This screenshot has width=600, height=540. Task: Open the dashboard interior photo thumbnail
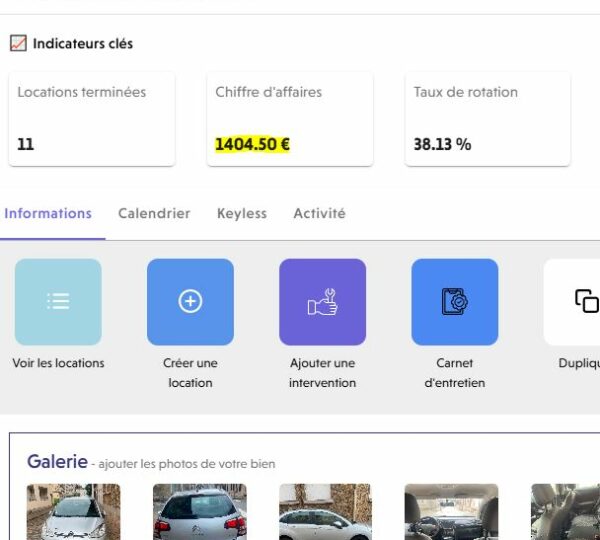(x=450, y=512)
